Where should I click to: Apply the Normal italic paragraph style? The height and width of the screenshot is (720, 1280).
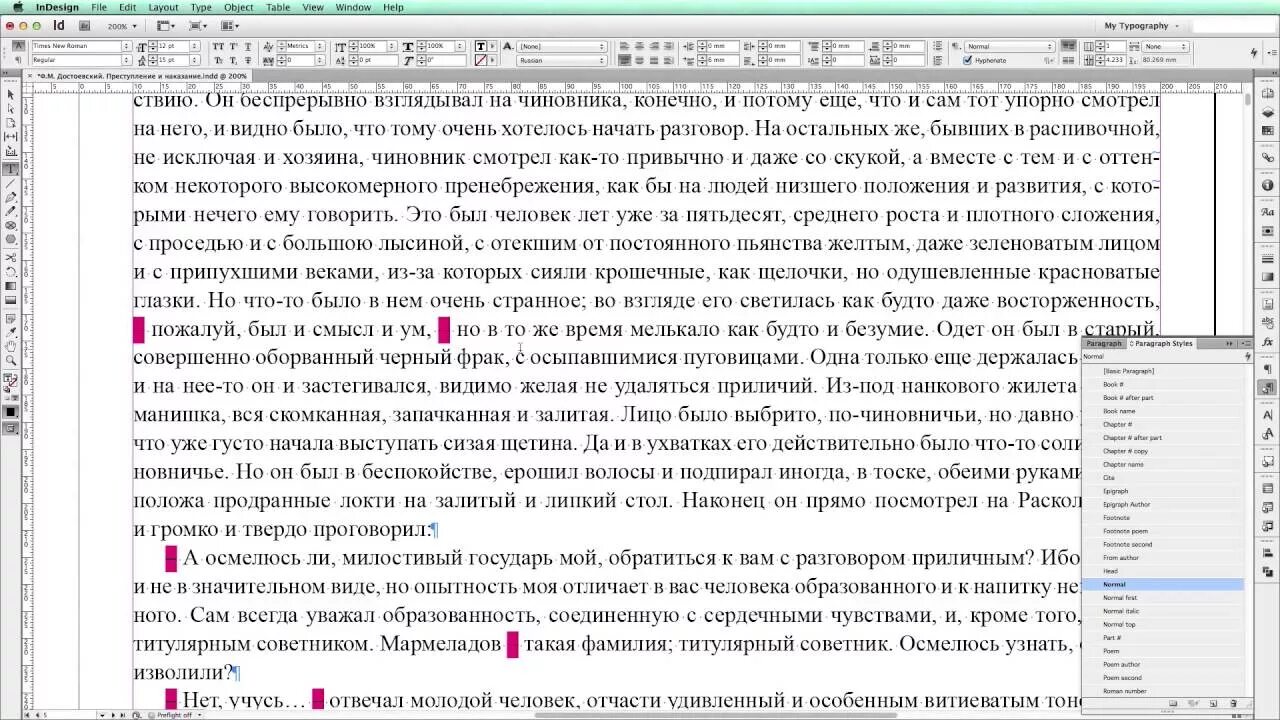[1120, 611]
